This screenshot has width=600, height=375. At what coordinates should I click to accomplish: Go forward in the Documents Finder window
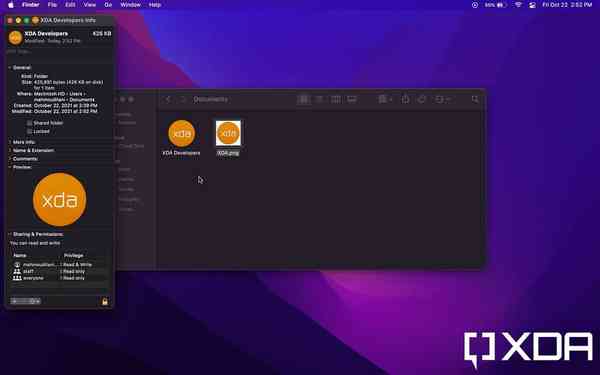click(183, 99)
